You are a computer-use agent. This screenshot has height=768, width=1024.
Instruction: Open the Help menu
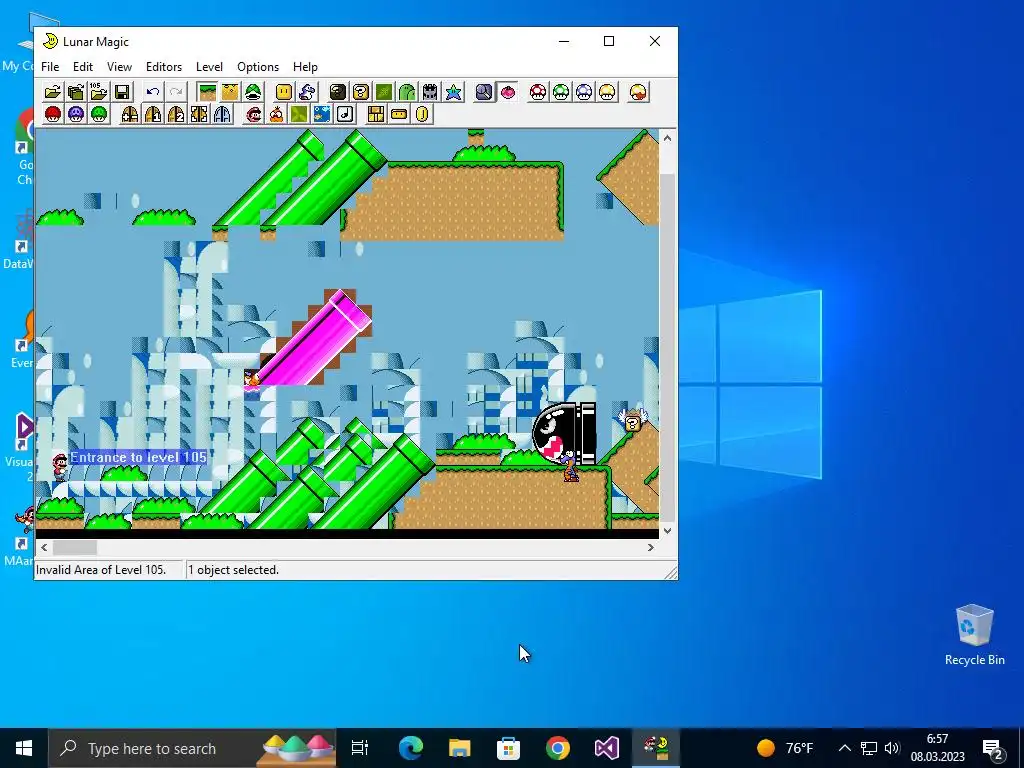pyautogui.click(x=305, y=67)
